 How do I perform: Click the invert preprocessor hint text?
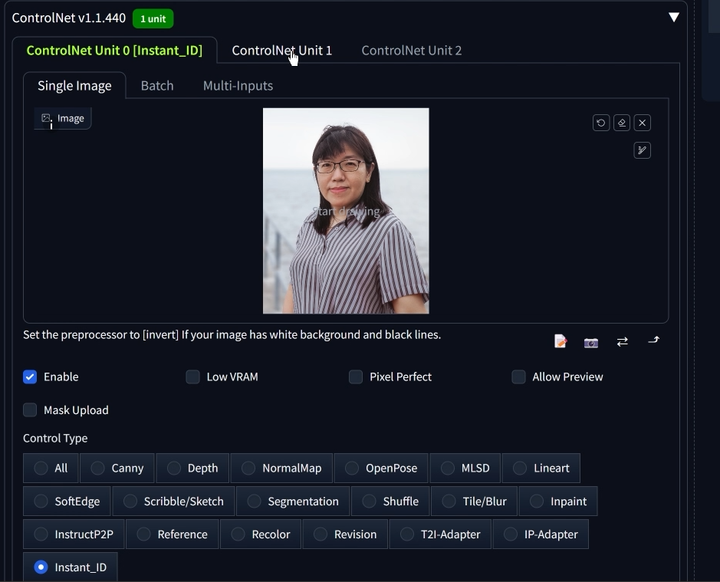(232, 334)
